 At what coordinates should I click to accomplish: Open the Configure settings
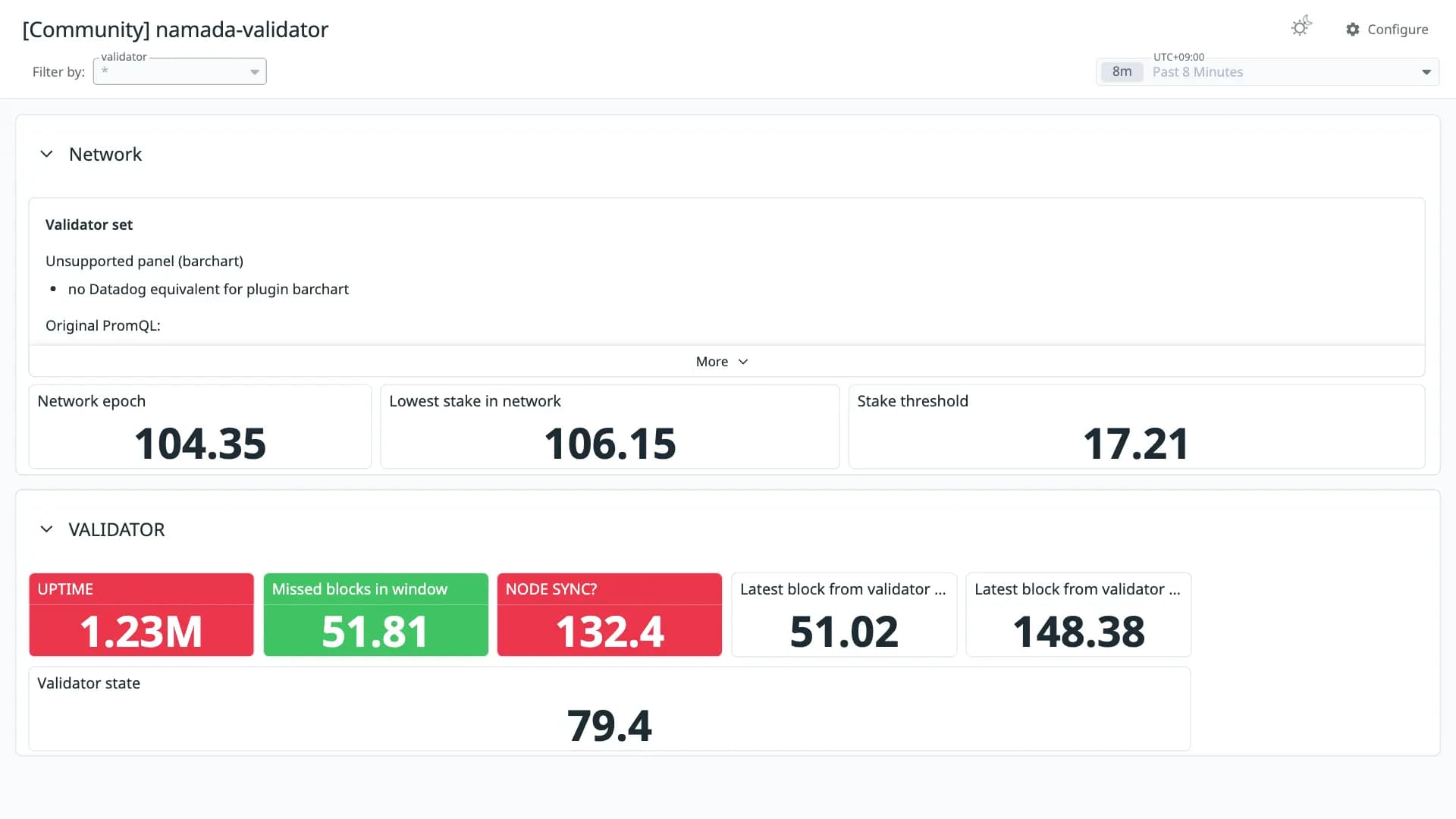(x=1387, y=30)
